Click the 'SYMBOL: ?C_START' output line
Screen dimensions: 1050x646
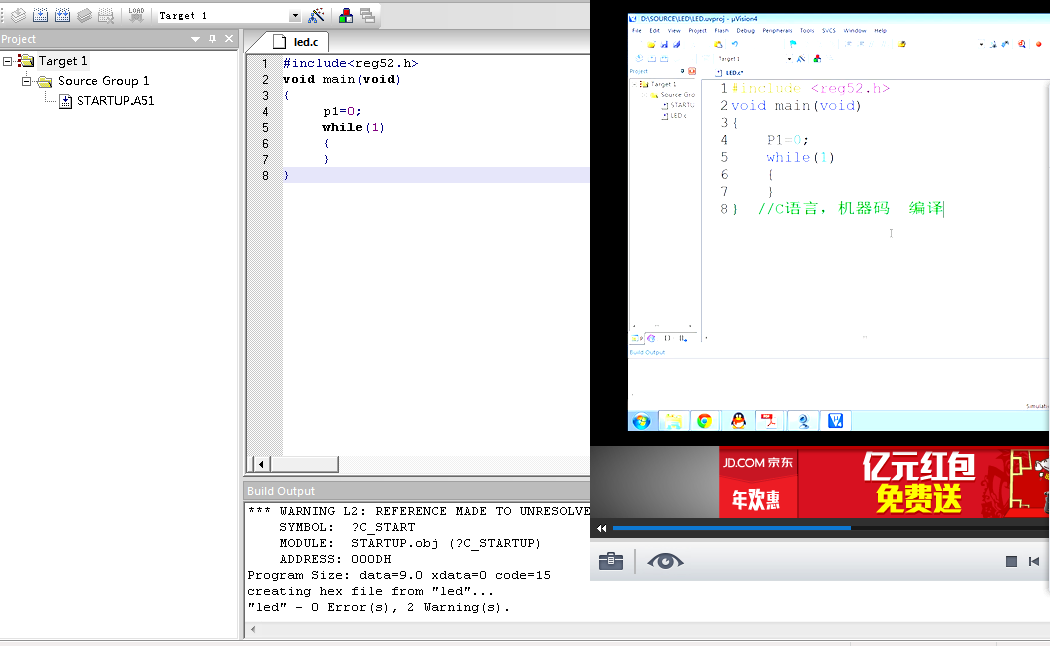(347, 527)
